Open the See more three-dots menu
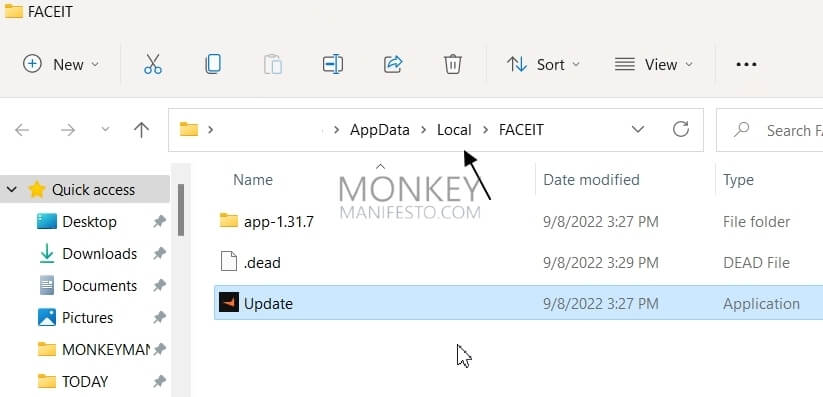823x397 pixels. point(746,65)
